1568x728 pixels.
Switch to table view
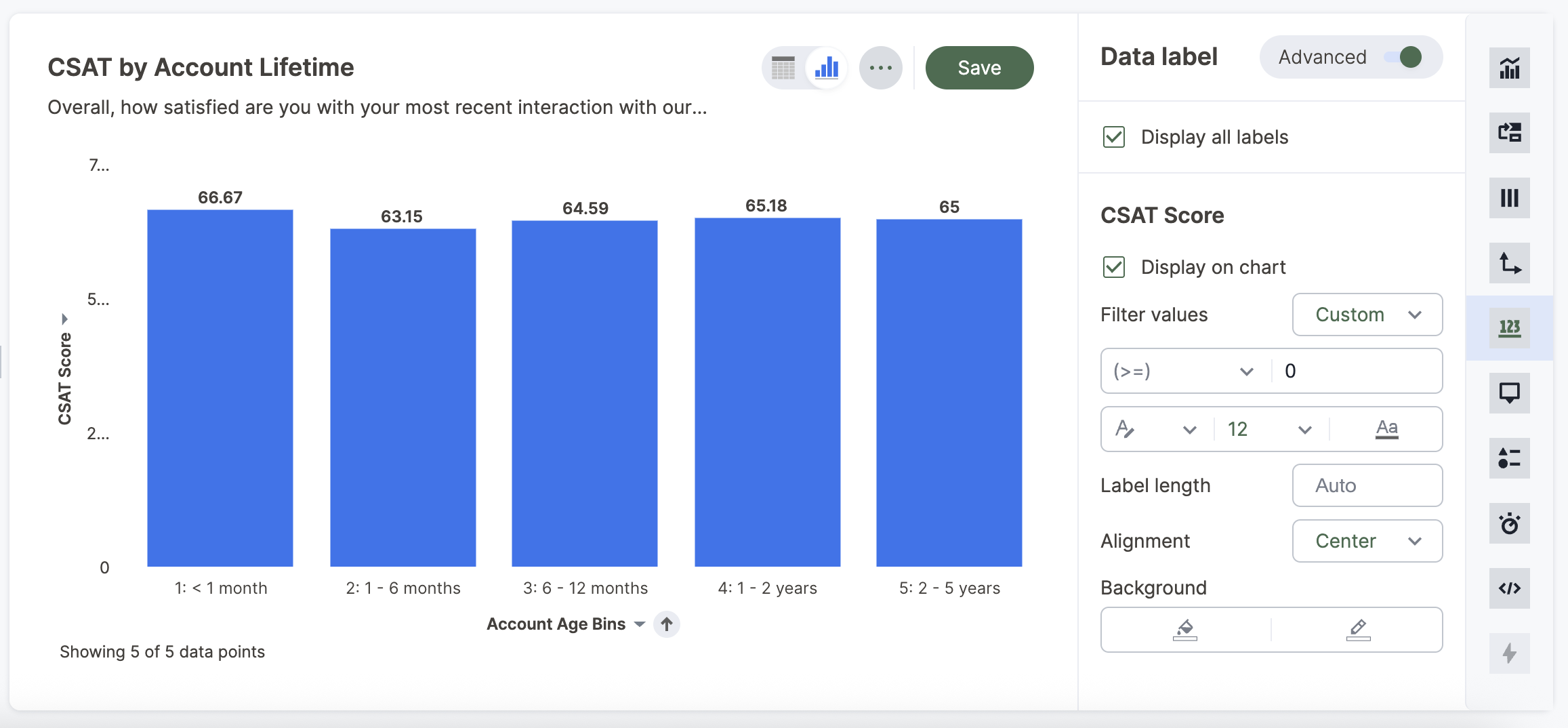783,68
